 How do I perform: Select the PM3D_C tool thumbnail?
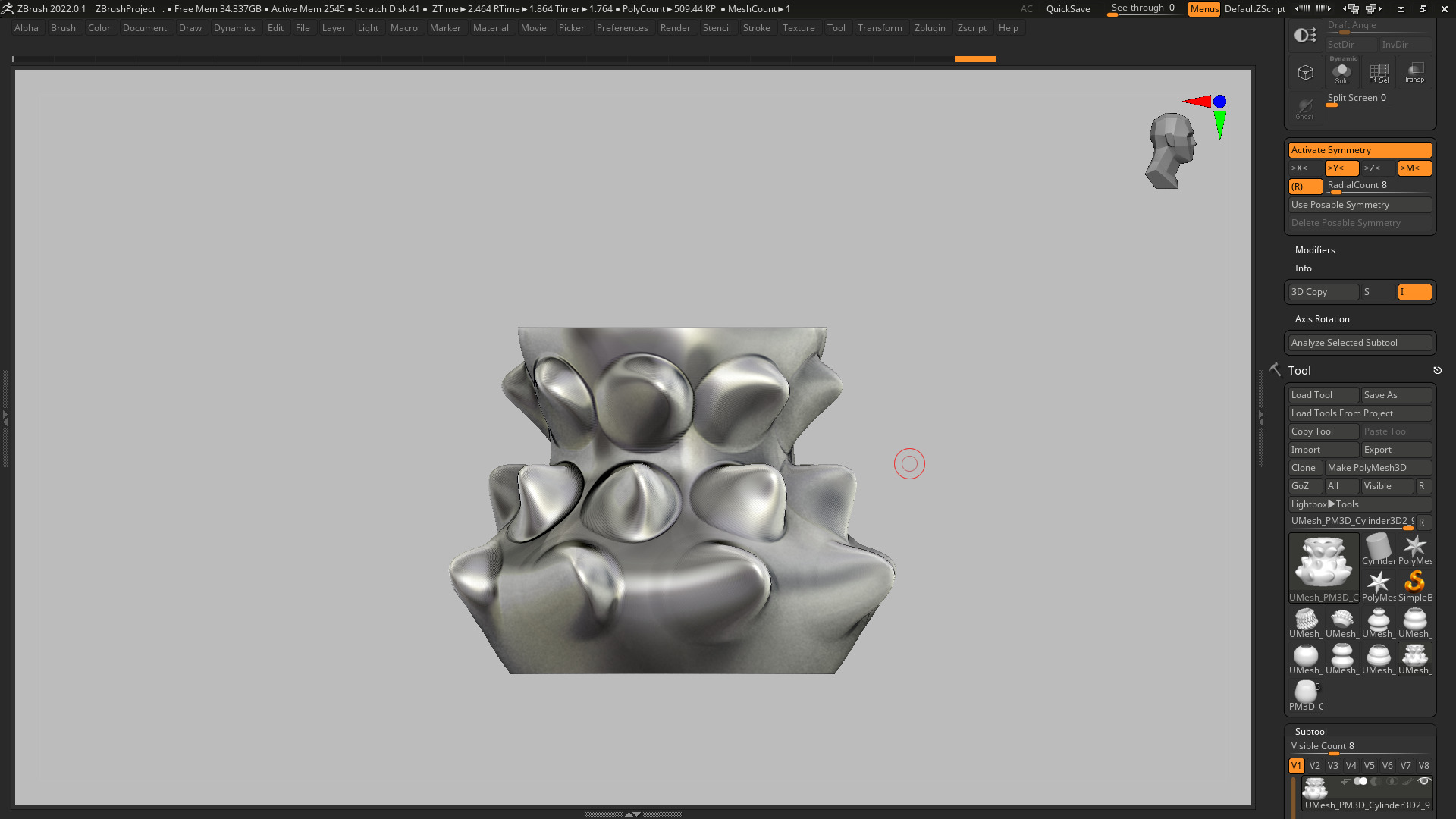point(1306,695)
